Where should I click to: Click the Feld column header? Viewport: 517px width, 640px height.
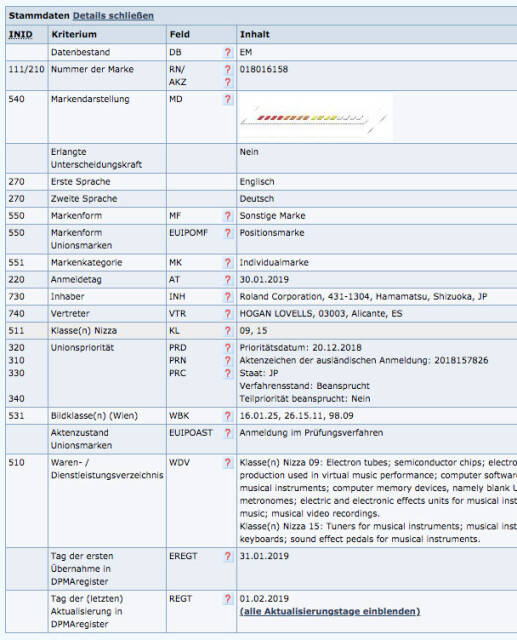[x=180, y=35]
